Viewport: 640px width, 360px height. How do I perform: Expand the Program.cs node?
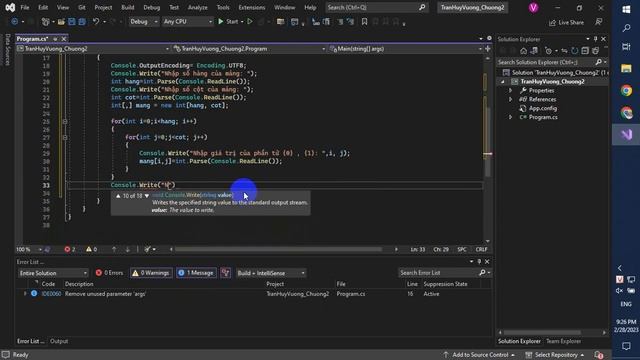[510, 117]
